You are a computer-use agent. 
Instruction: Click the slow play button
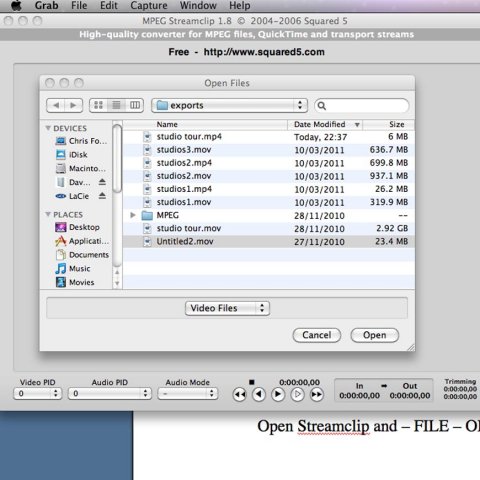click(297, 395)
